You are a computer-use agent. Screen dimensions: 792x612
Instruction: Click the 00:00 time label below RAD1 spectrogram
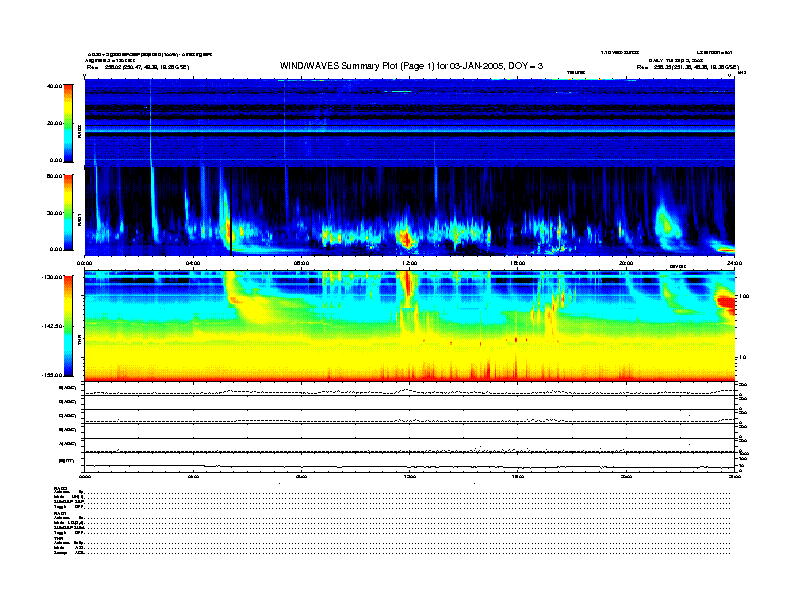pos(84,263)
